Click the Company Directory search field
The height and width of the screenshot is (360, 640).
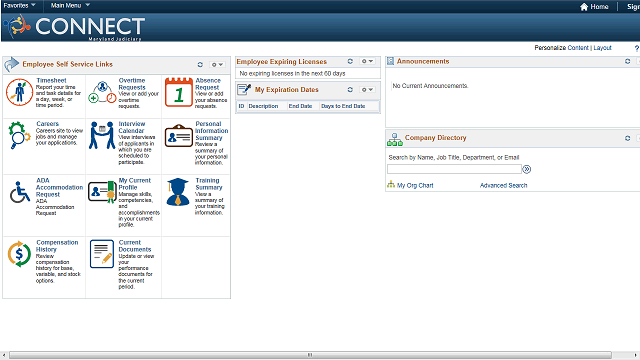(x=454, y=169)
